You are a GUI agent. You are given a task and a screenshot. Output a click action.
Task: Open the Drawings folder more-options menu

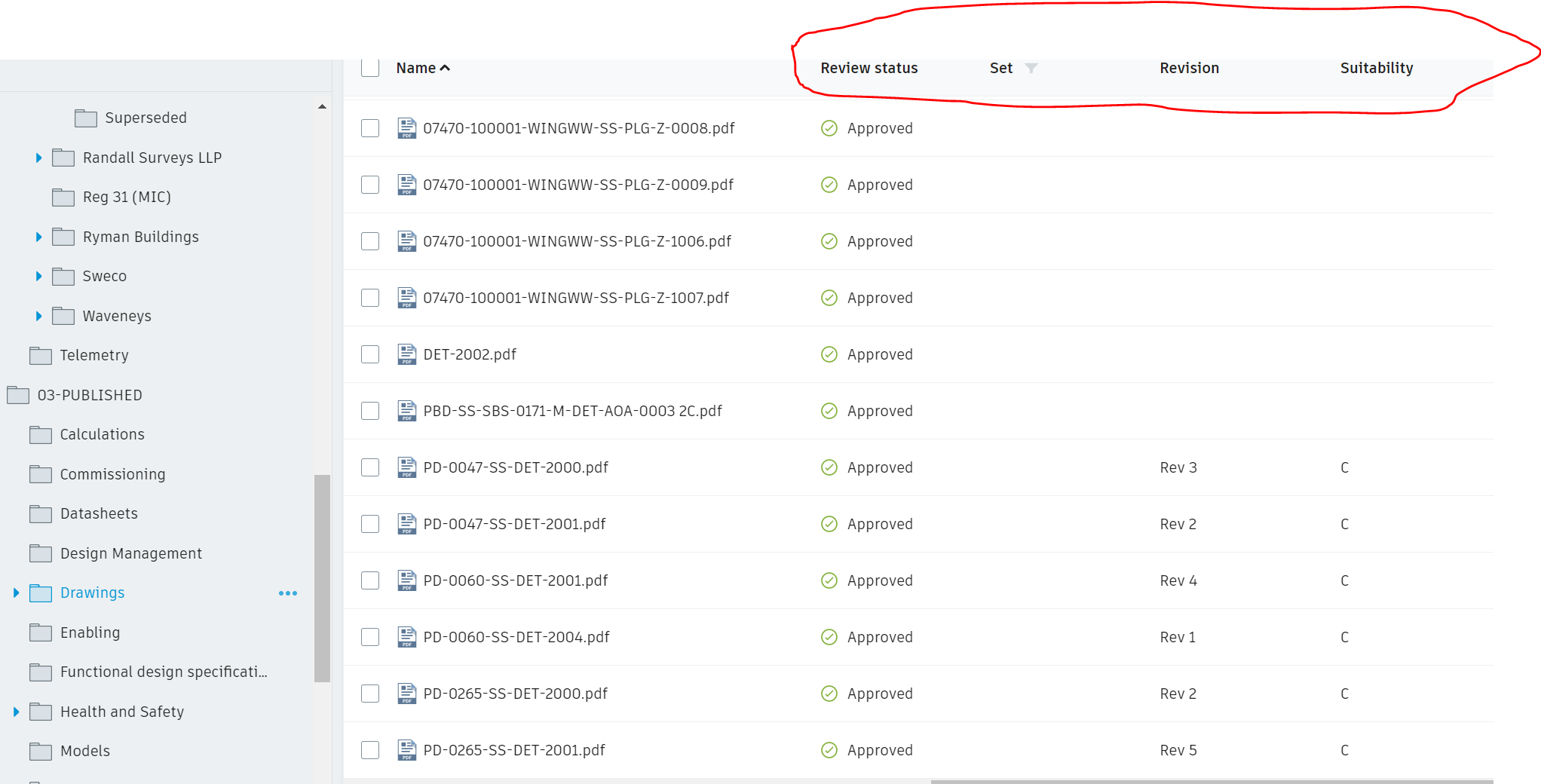pos(288,593)
